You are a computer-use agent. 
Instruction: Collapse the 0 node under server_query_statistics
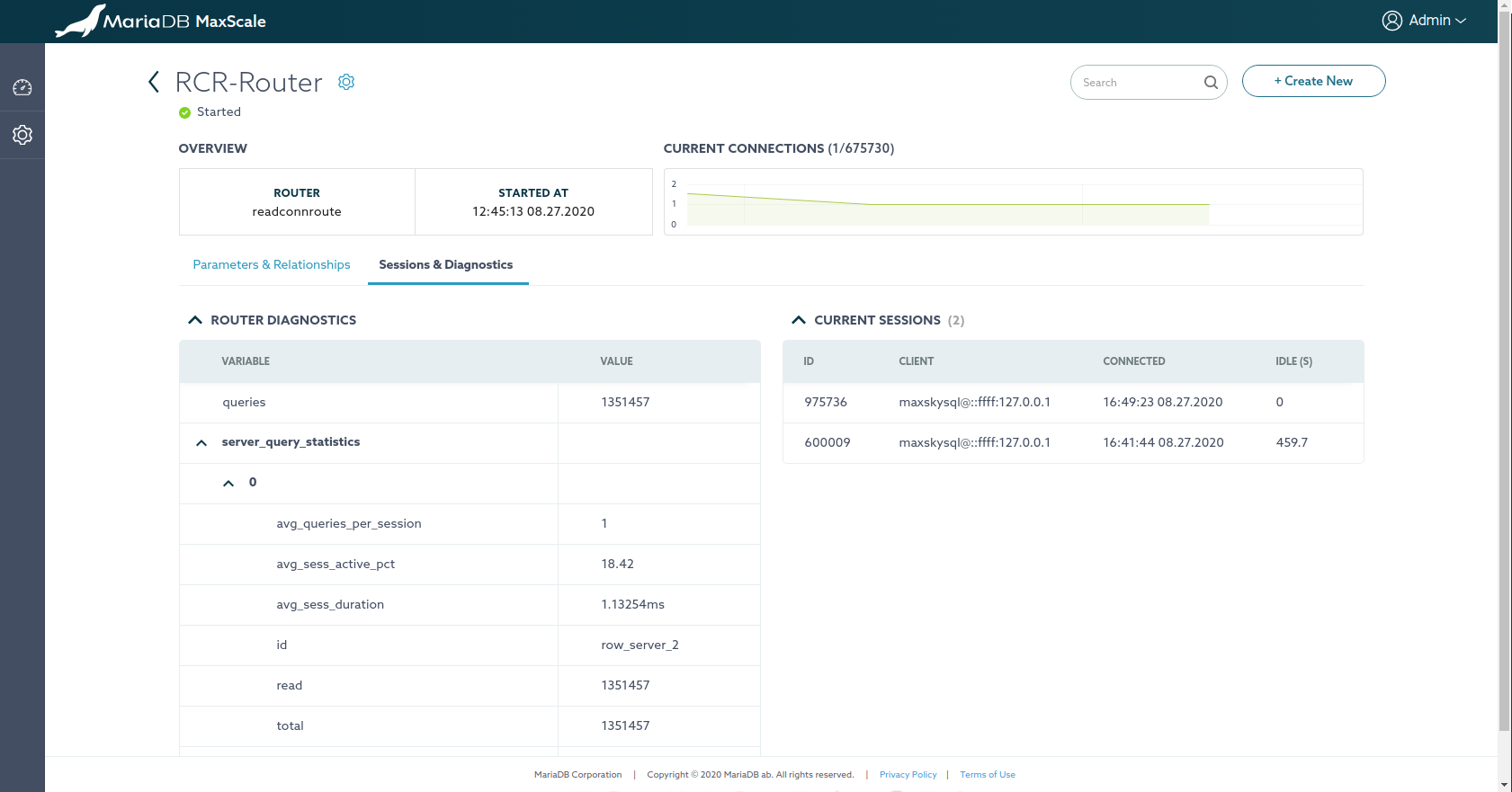(x=228, y=483)
